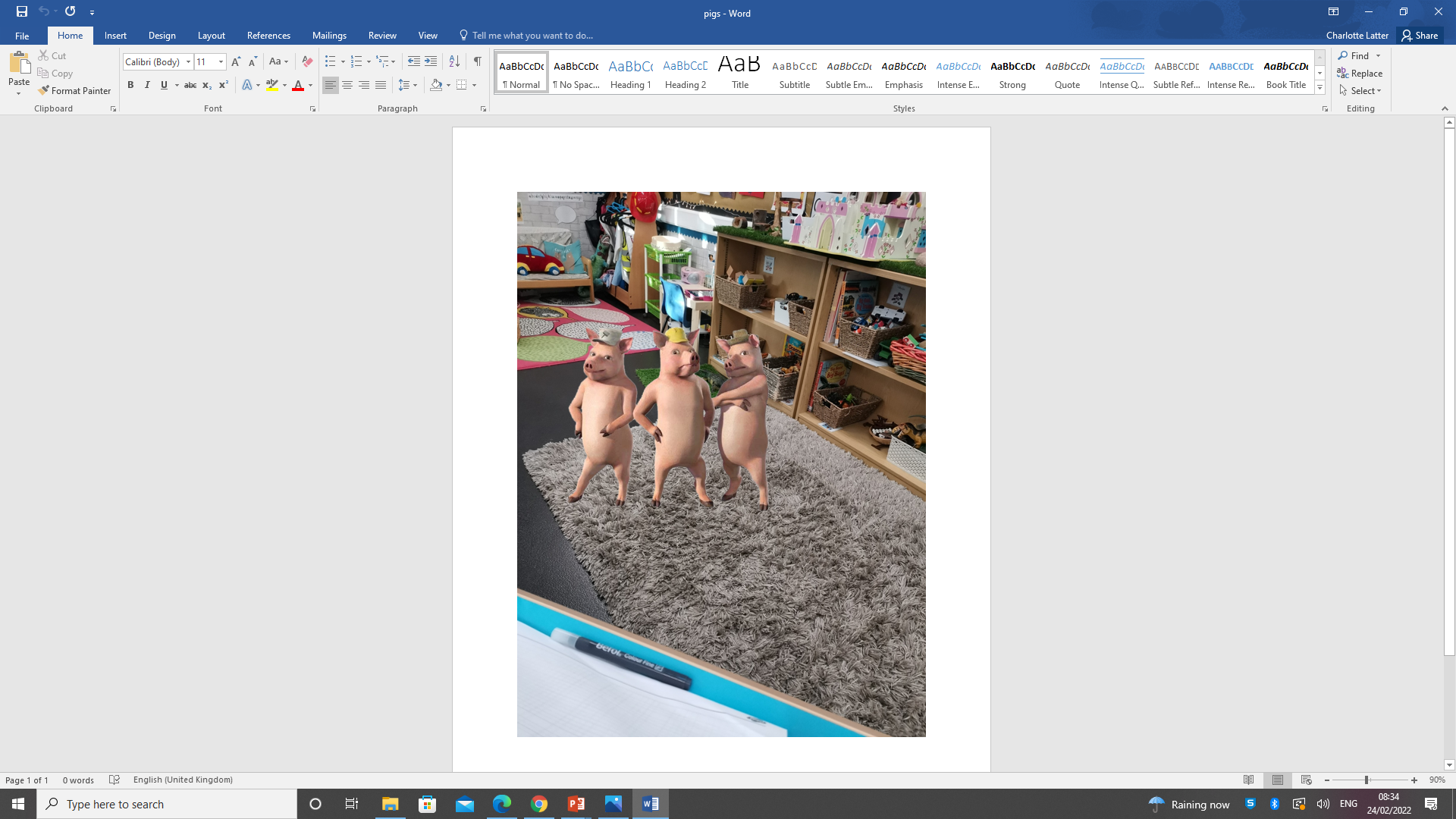1456x819 pixels.
Task: Open line spacing dropdown
Action: [x=407, y=85]
